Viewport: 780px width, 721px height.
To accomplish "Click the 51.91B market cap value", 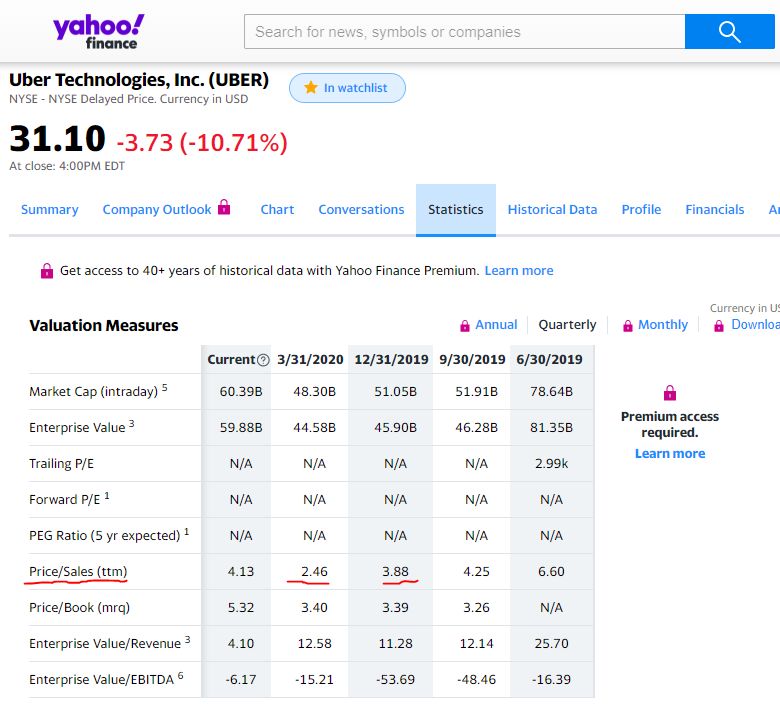I will pos(477,392).
